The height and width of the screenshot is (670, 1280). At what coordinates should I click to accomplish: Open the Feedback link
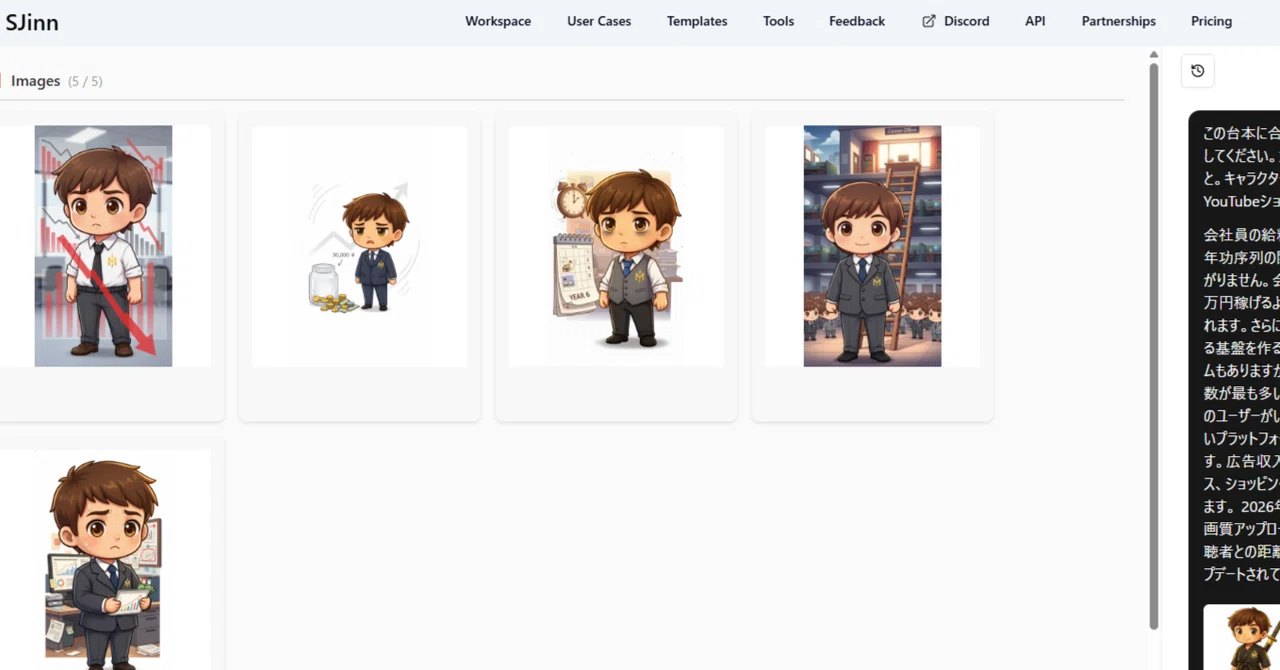coord(857,21)
